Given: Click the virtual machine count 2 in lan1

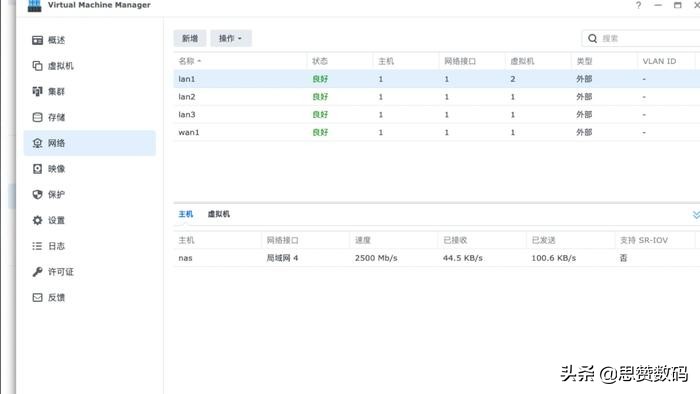Looking at the screenshot, I should pyautogui.click(x=512, y=79).
